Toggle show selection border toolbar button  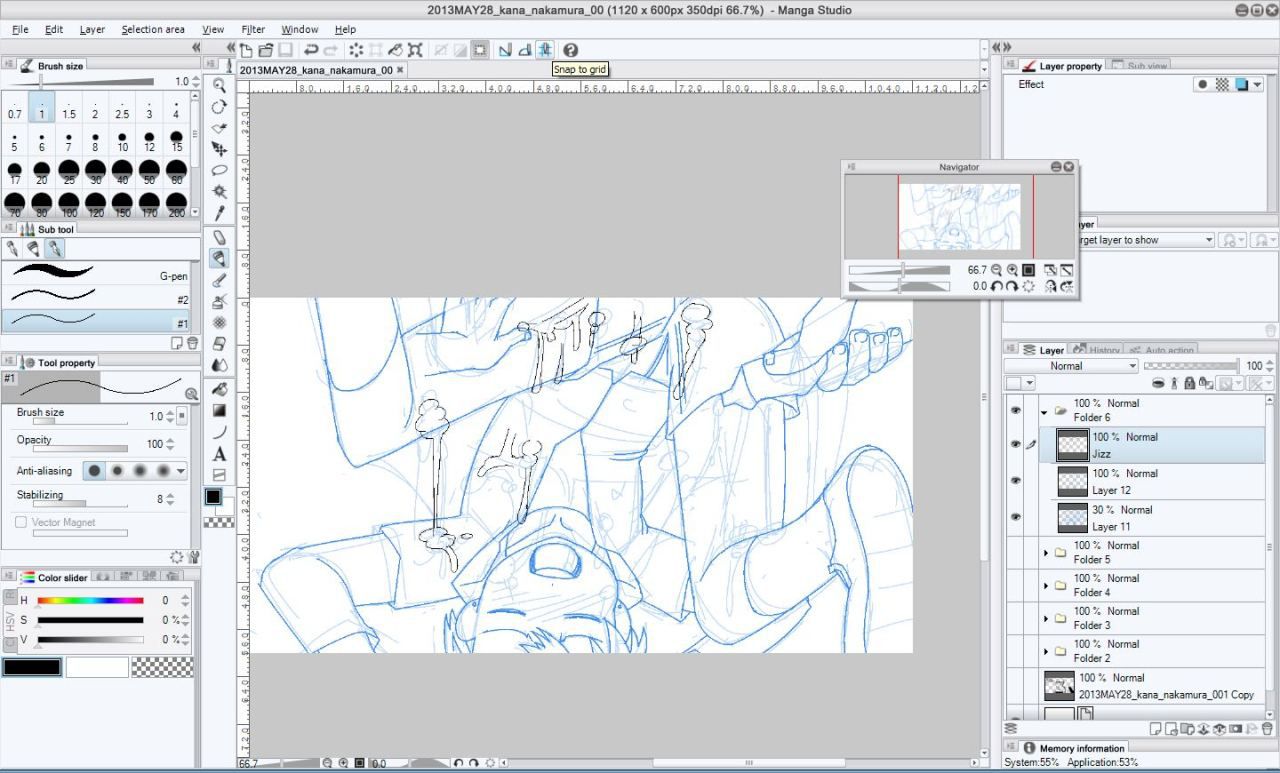coord(480,49)
